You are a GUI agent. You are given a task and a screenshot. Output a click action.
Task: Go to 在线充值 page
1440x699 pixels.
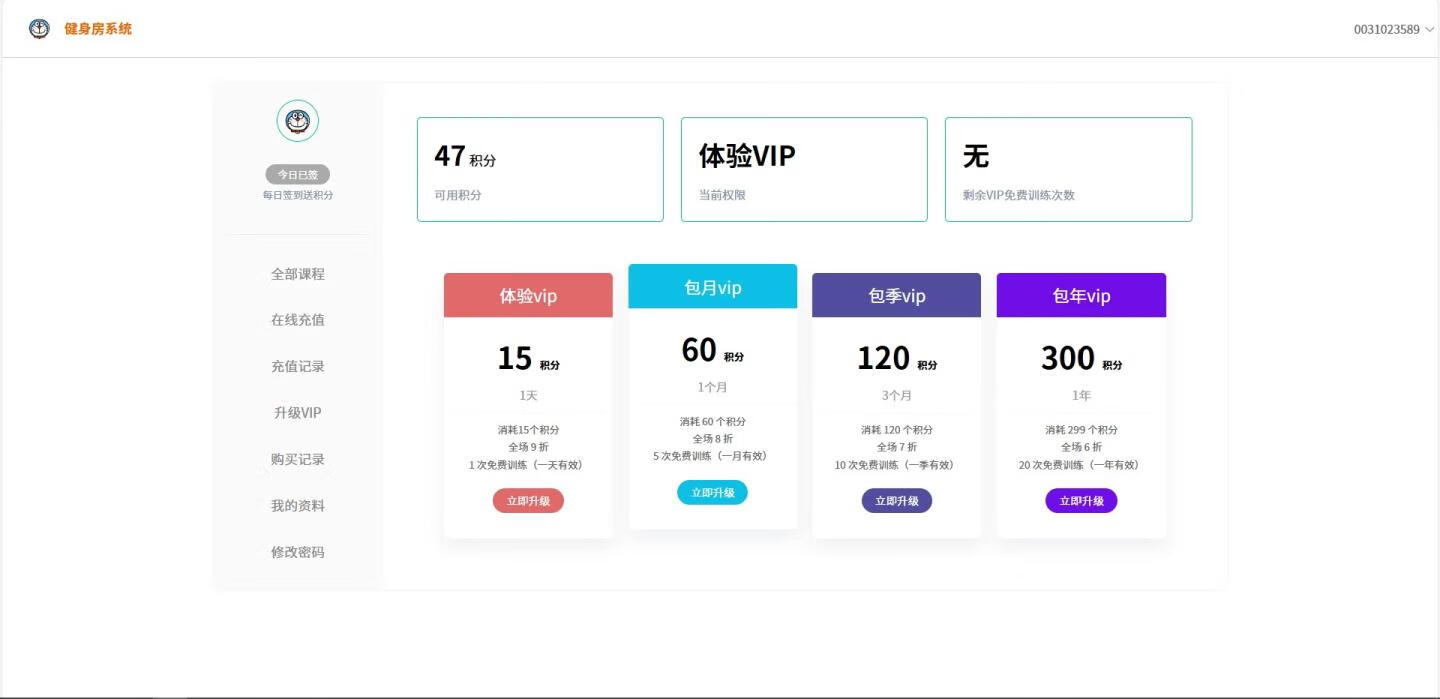(x=297, y=320)
